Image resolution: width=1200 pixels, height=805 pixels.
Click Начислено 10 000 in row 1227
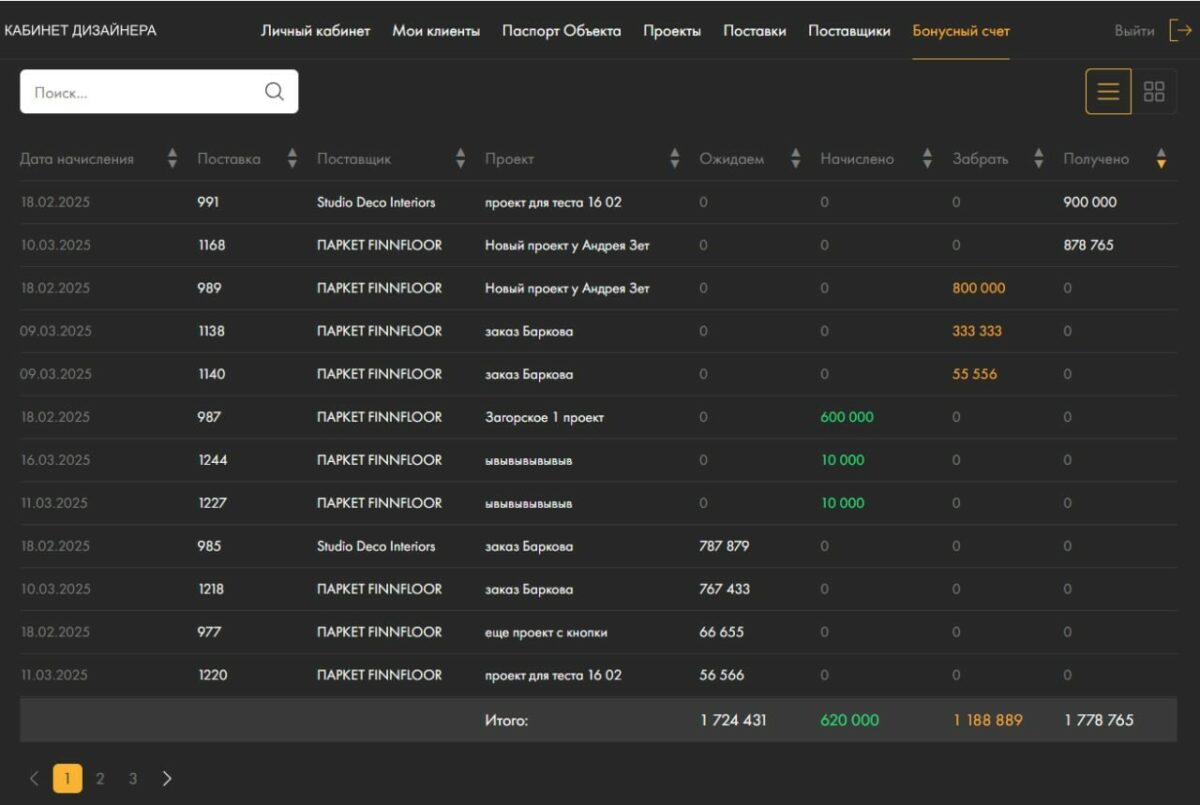pos(843,503)
